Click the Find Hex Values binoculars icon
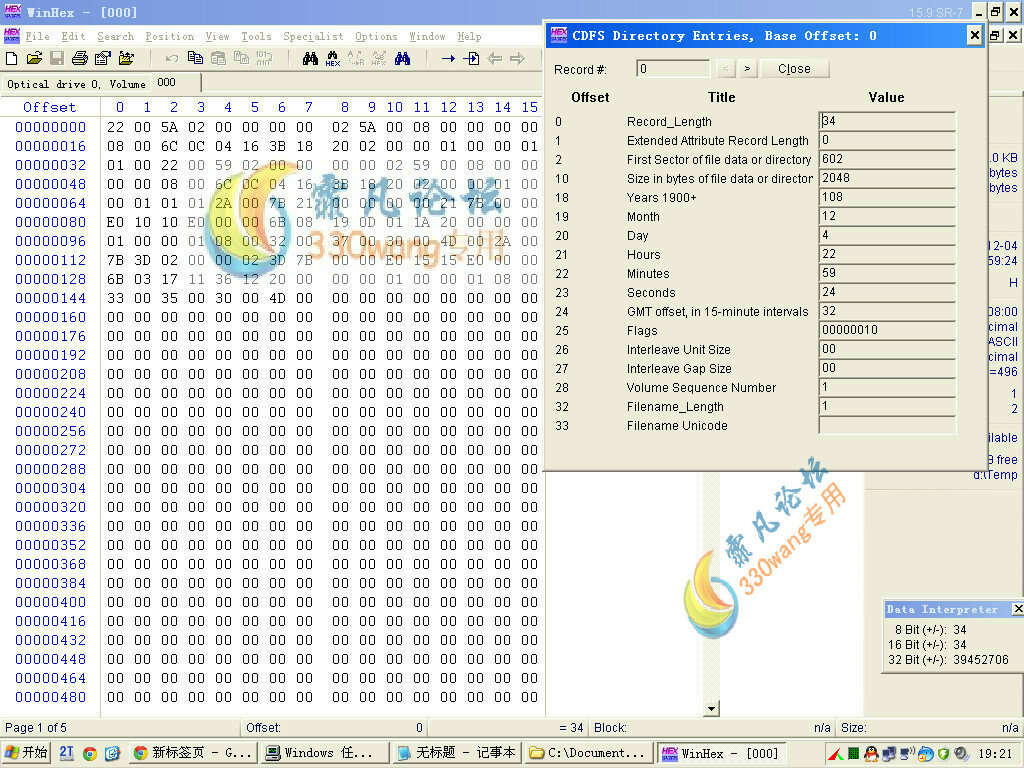Image resolution: width=1024 pixels, height=768 pixels. coord(332,59)
